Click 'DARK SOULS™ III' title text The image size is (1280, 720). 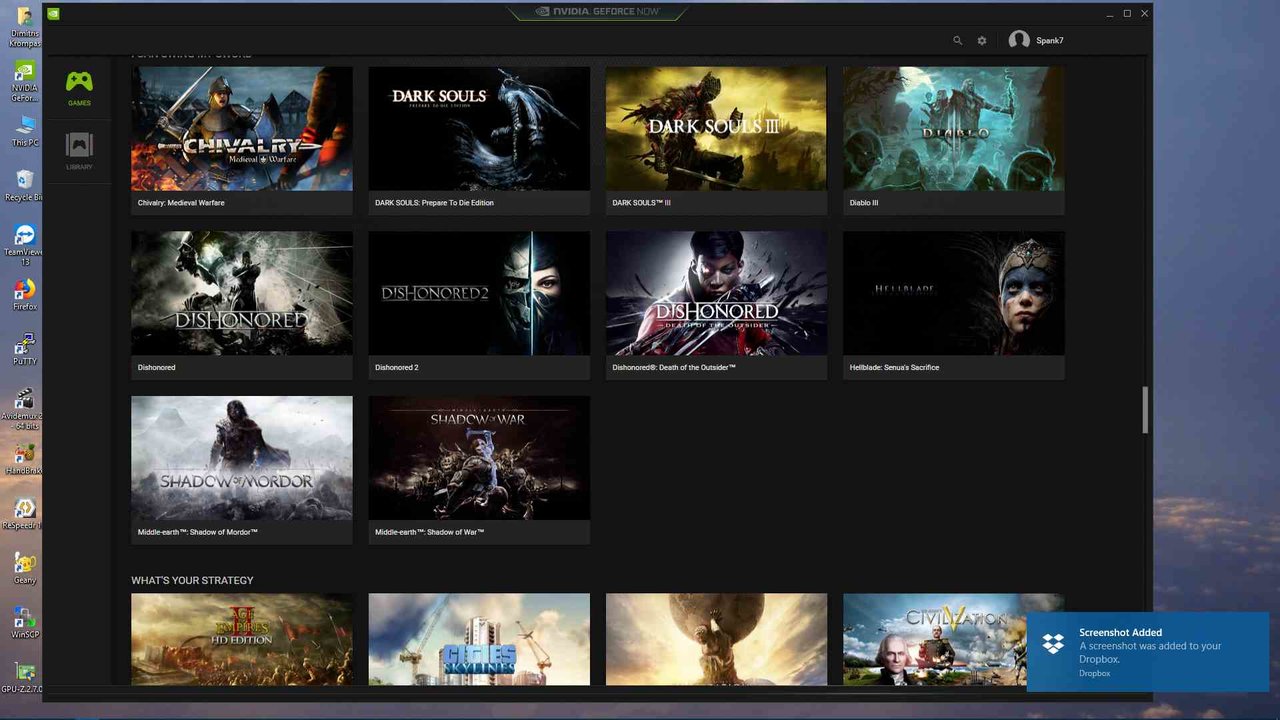(x=641, y=203)
